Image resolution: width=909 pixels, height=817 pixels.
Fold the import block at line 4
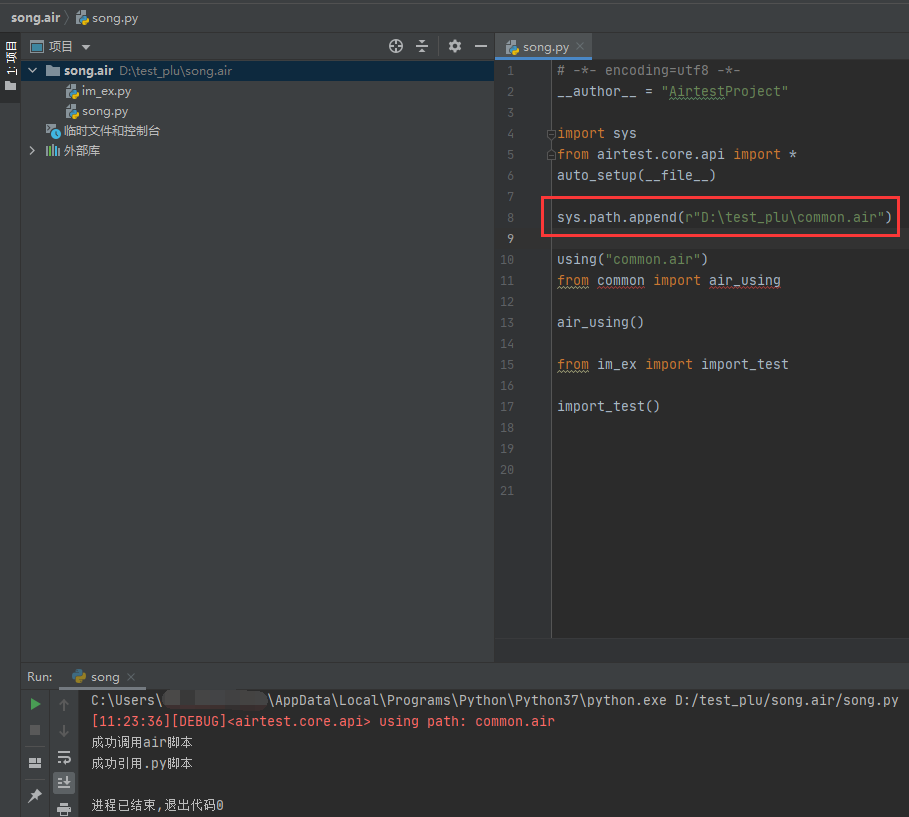click(x=551, y=134)
